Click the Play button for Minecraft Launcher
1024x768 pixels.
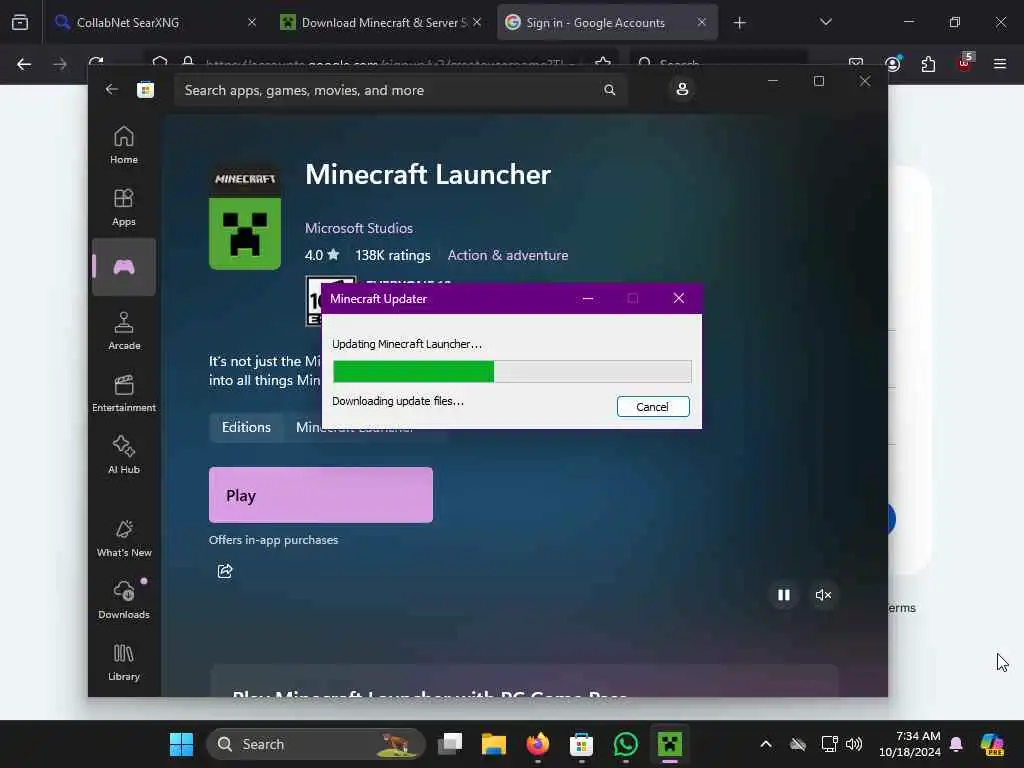pos(321,495)
